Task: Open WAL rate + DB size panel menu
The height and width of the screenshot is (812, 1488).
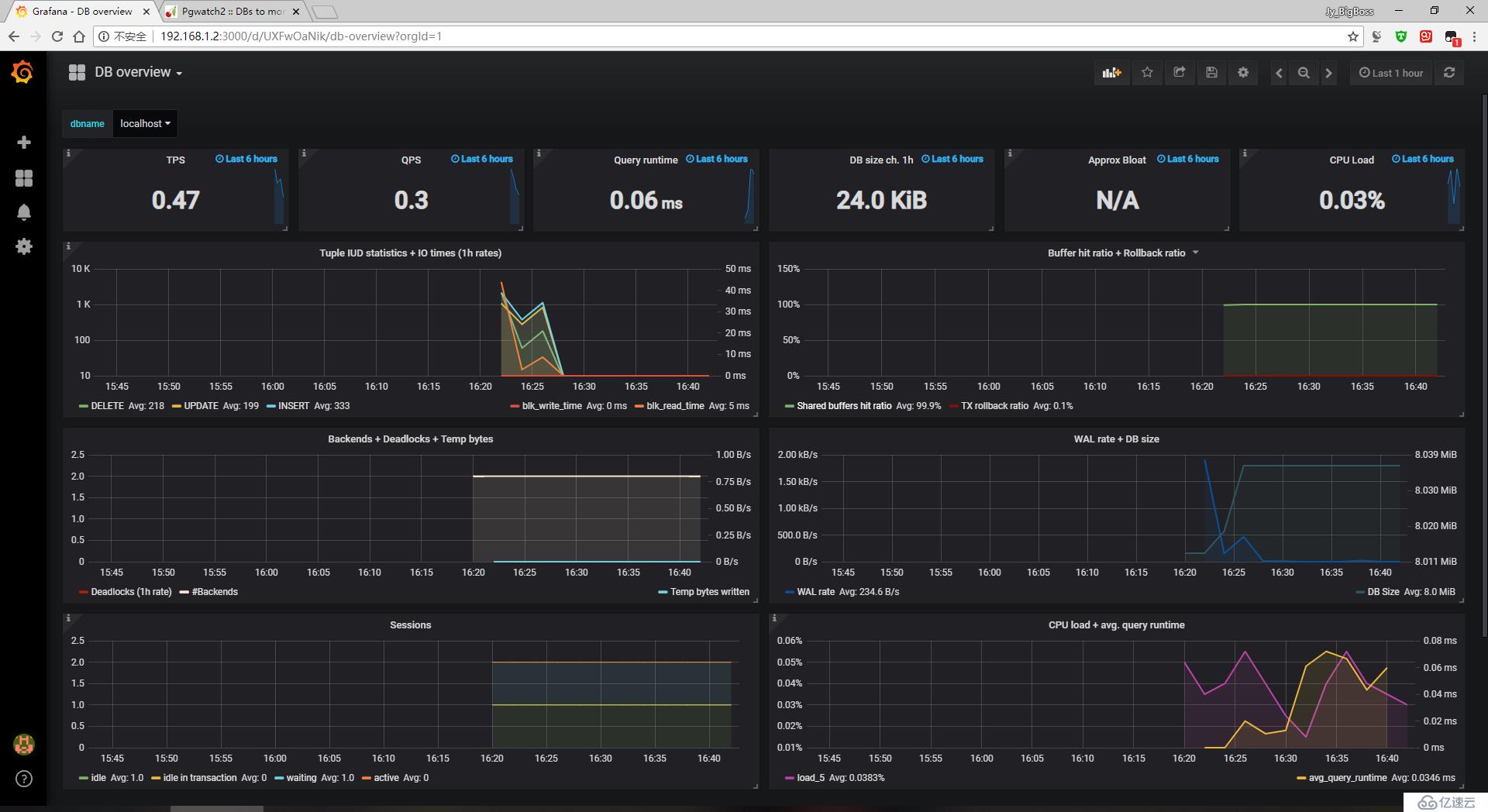Action: click(x=1117, y=439)
